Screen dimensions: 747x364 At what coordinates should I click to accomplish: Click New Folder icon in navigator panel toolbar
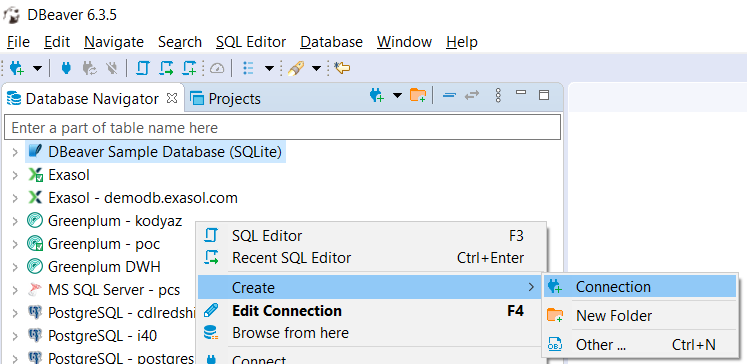[x=418, y=95]
